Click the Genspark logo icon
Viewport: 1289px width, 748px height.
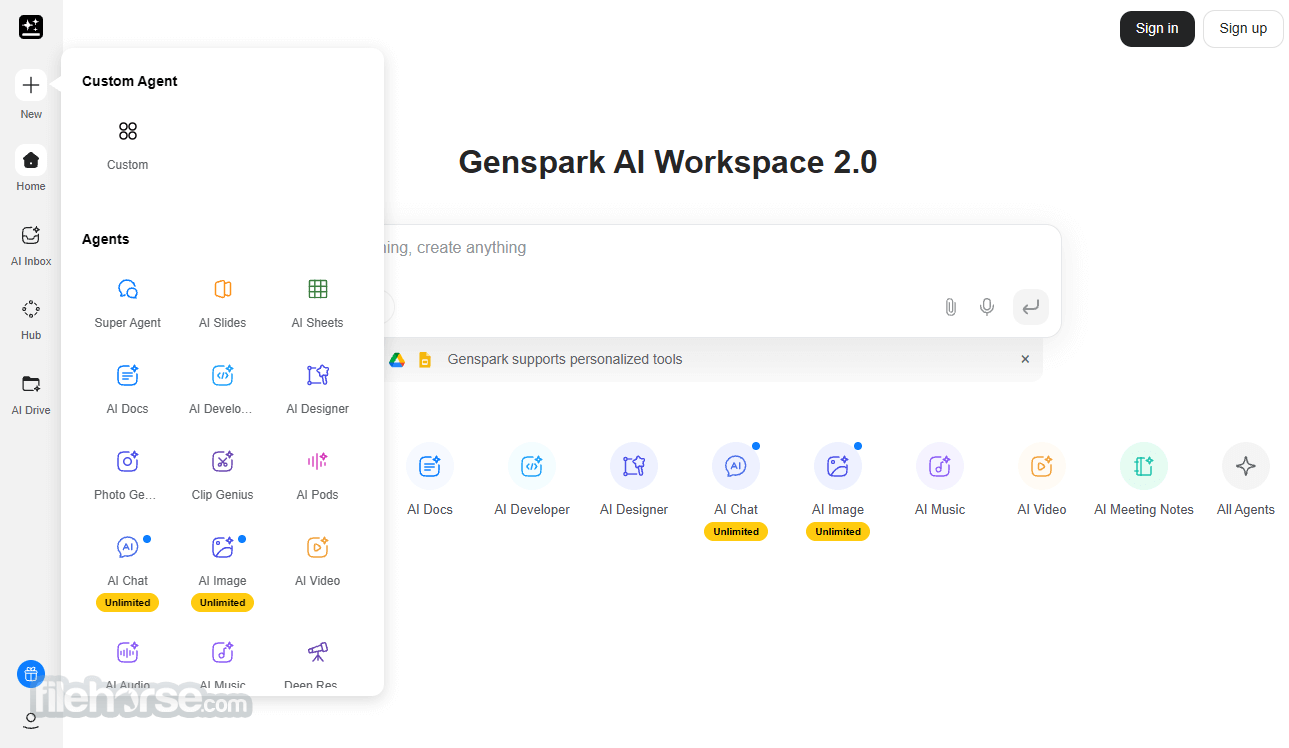[x=31, y=27]
